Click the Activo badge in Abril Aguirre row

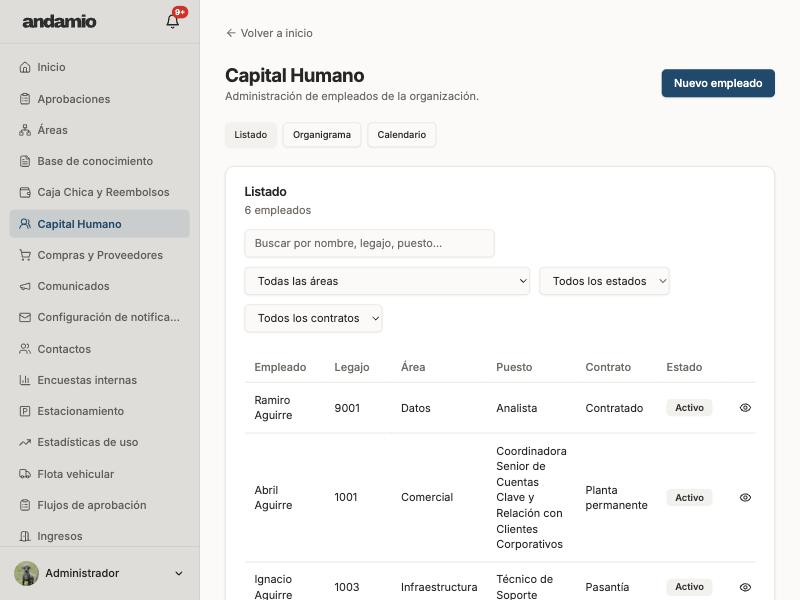(x=689, y=497)
